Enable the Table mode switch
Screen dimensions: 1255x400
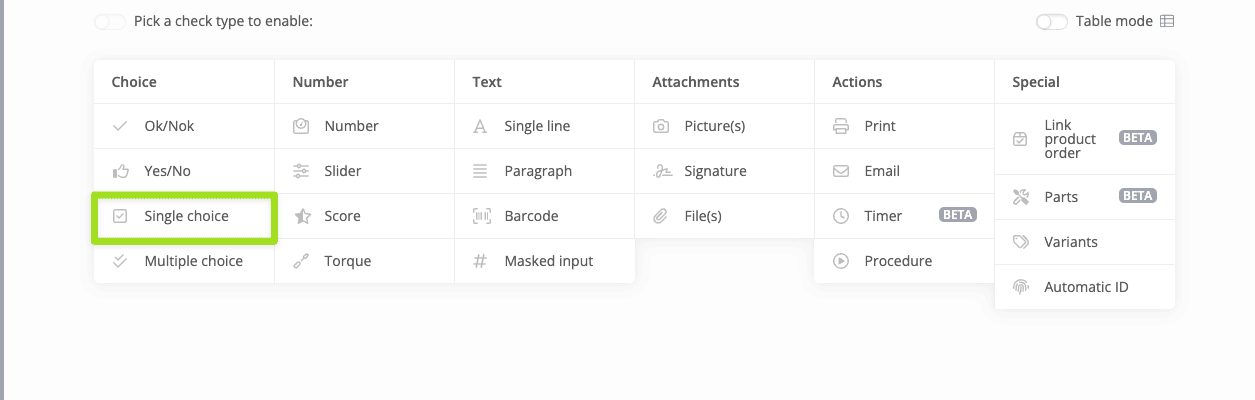click(x=1052, y=21)
